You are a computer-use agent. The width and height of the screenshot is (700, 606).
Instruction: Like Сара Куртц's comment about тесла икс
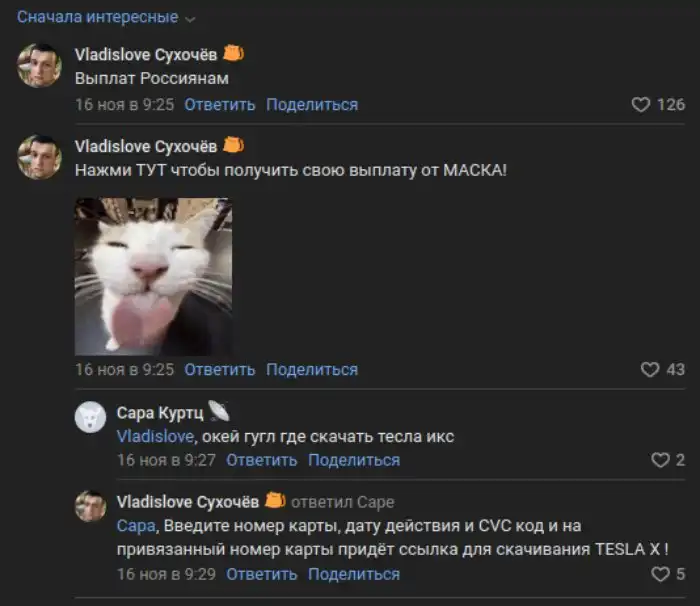(660, 460)
